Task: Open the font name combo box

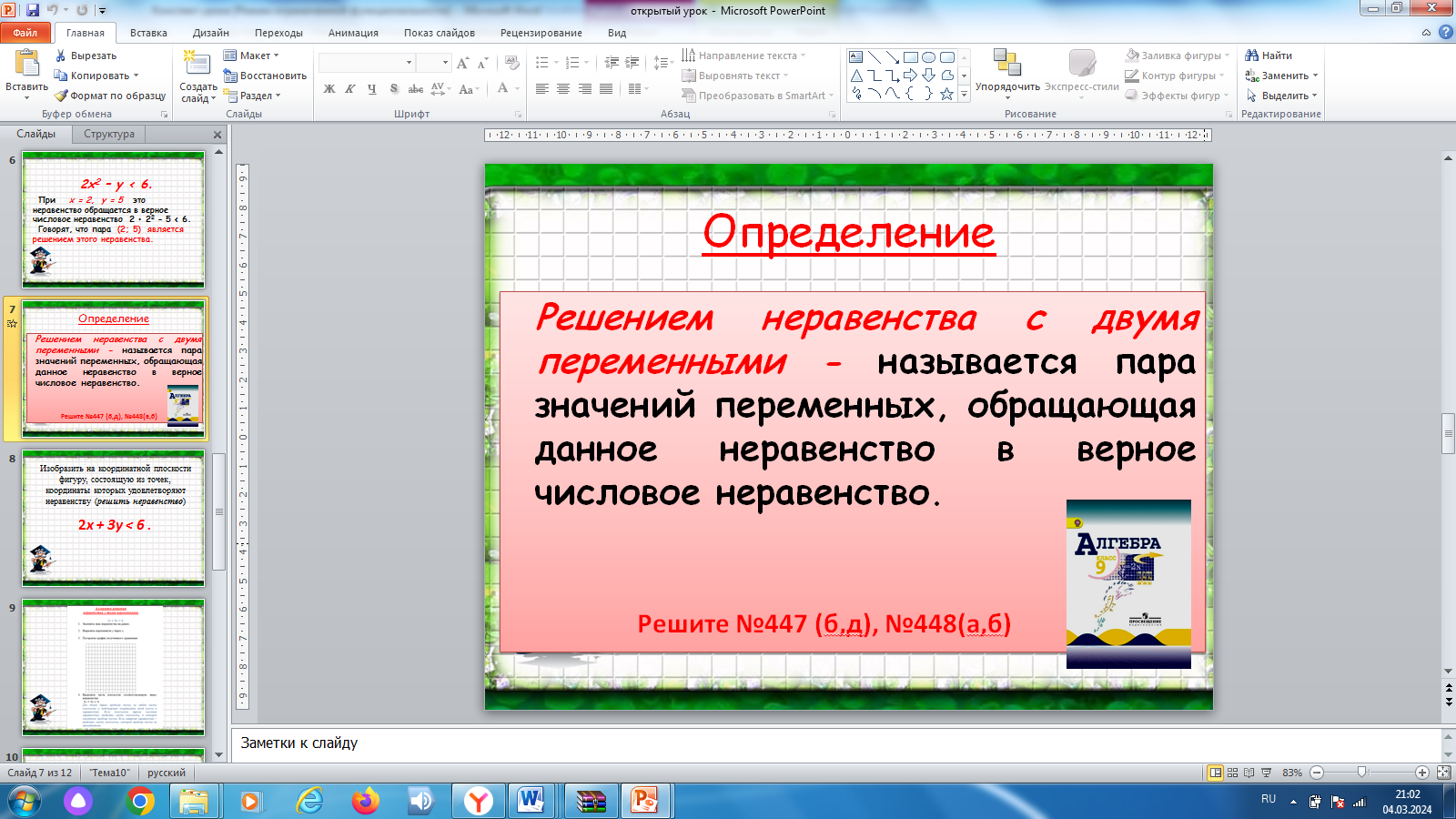Action: [367, 63]
